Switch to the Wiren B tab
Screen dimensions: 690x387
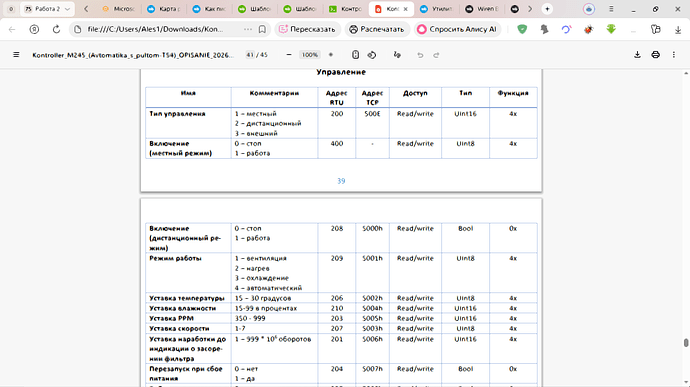(482, 9)
